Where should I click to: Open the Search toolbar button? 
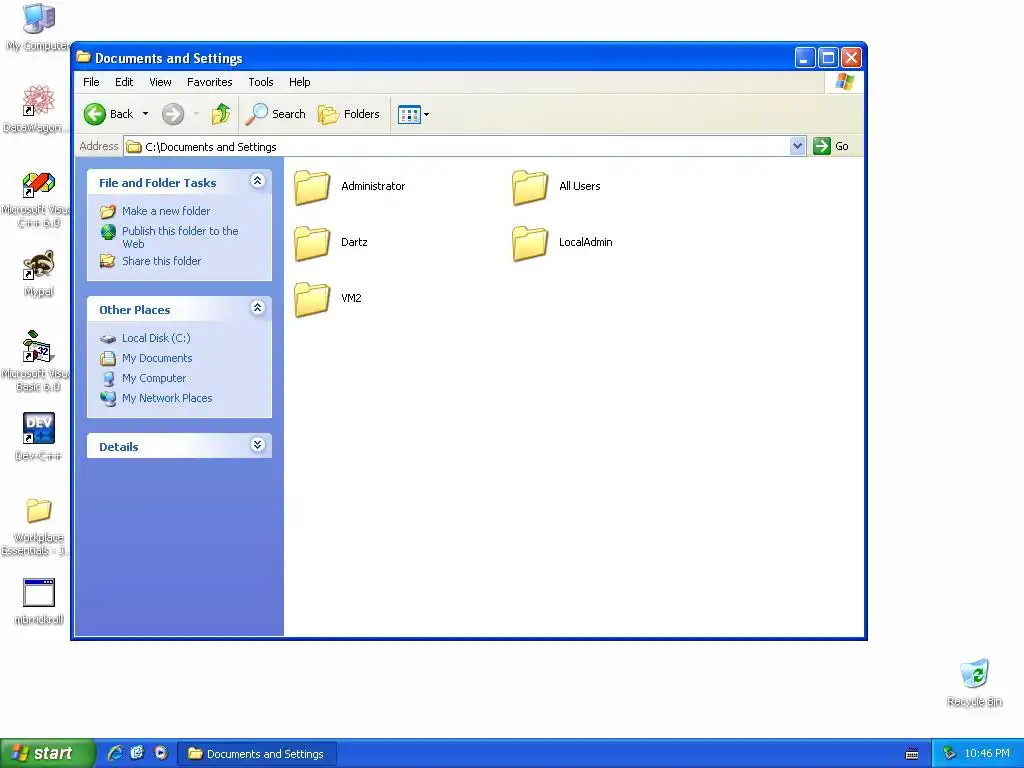pos(276,114)
